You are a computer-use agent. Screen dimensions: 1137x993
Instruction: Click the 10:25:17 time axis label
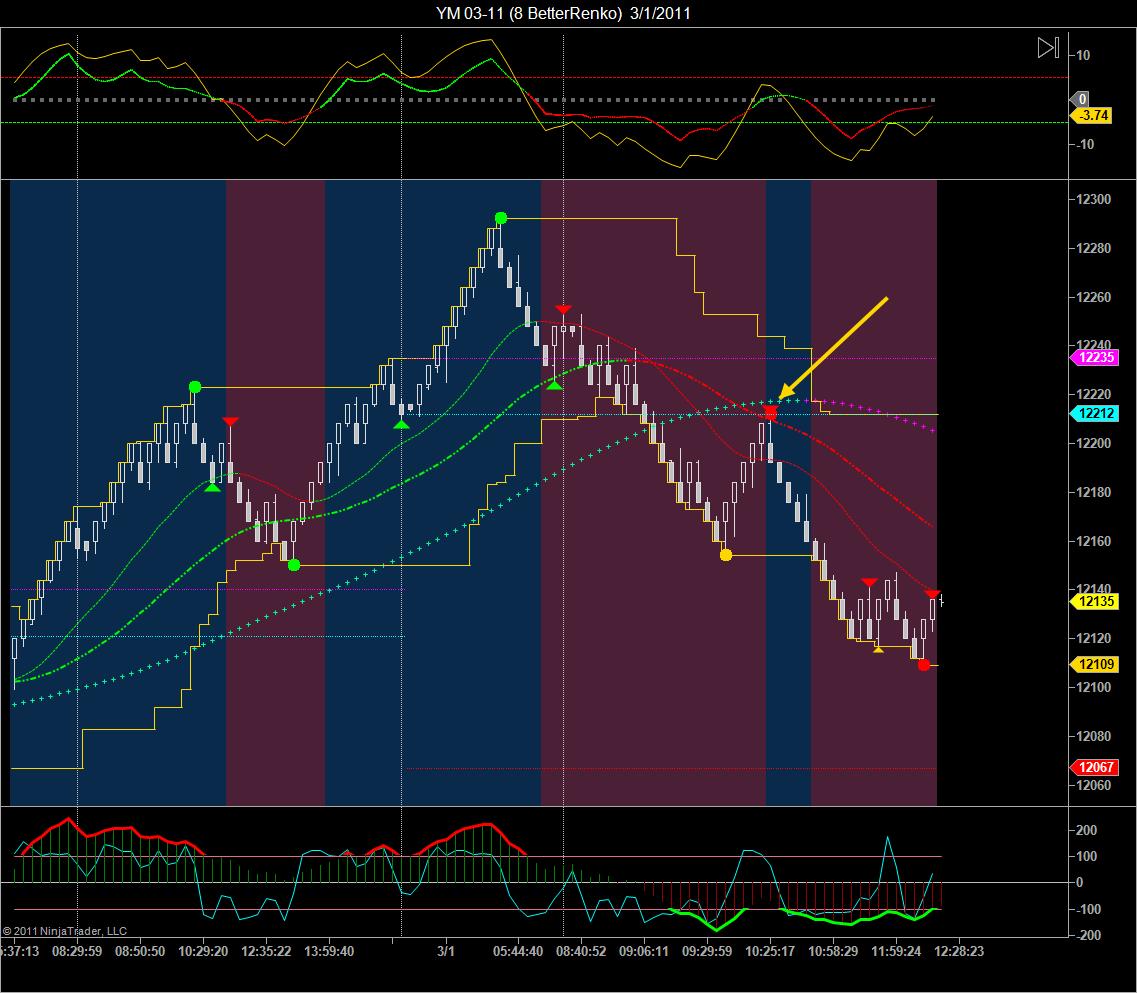pos(770,951)
